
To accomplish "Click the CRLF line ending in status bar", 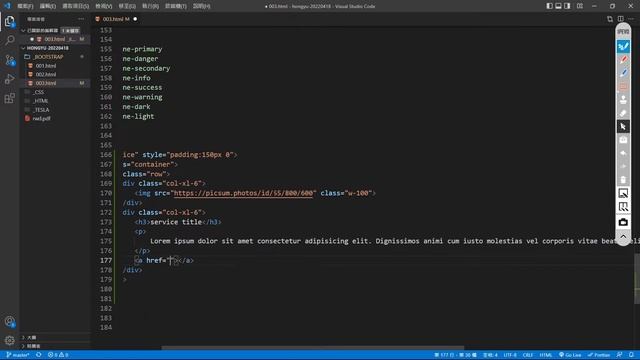I will coord(528,355).
